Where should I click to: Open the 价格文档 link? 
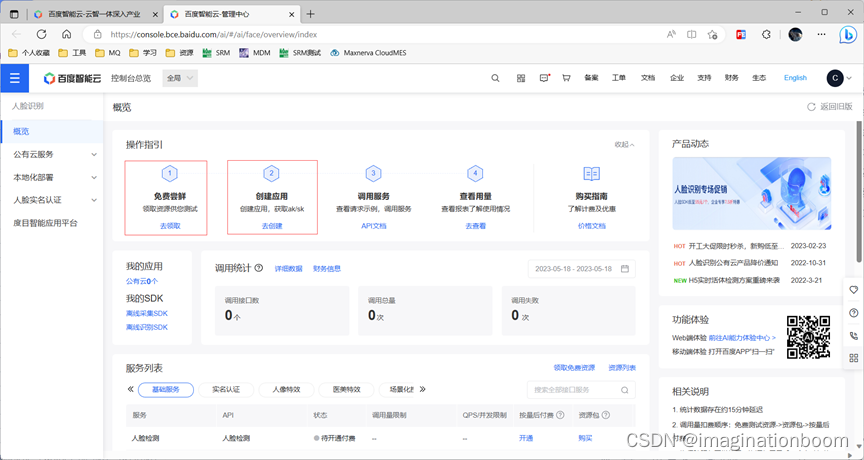tap(592, 226)
